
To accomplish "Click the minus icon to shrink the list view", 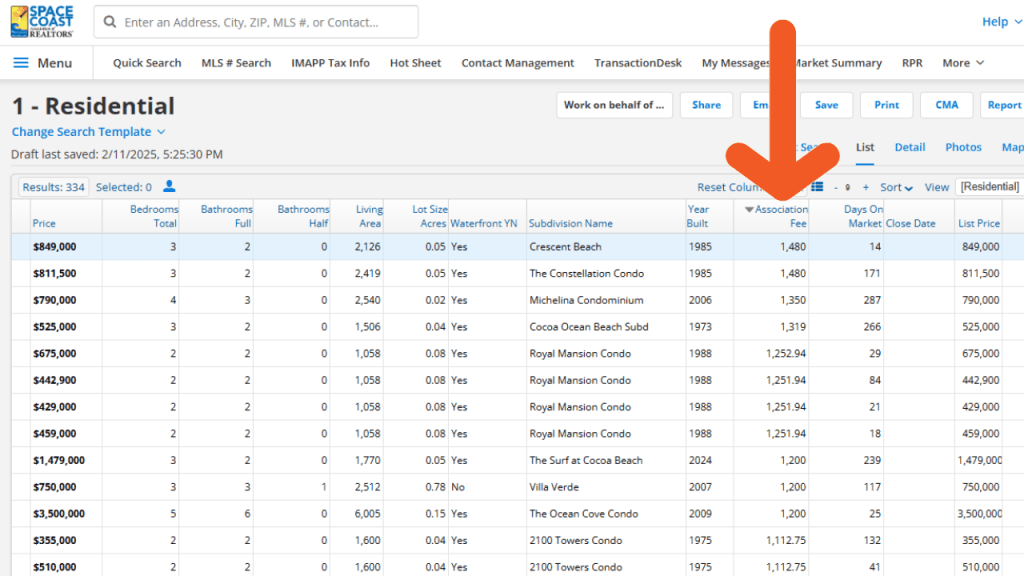I will click(835, 188).
